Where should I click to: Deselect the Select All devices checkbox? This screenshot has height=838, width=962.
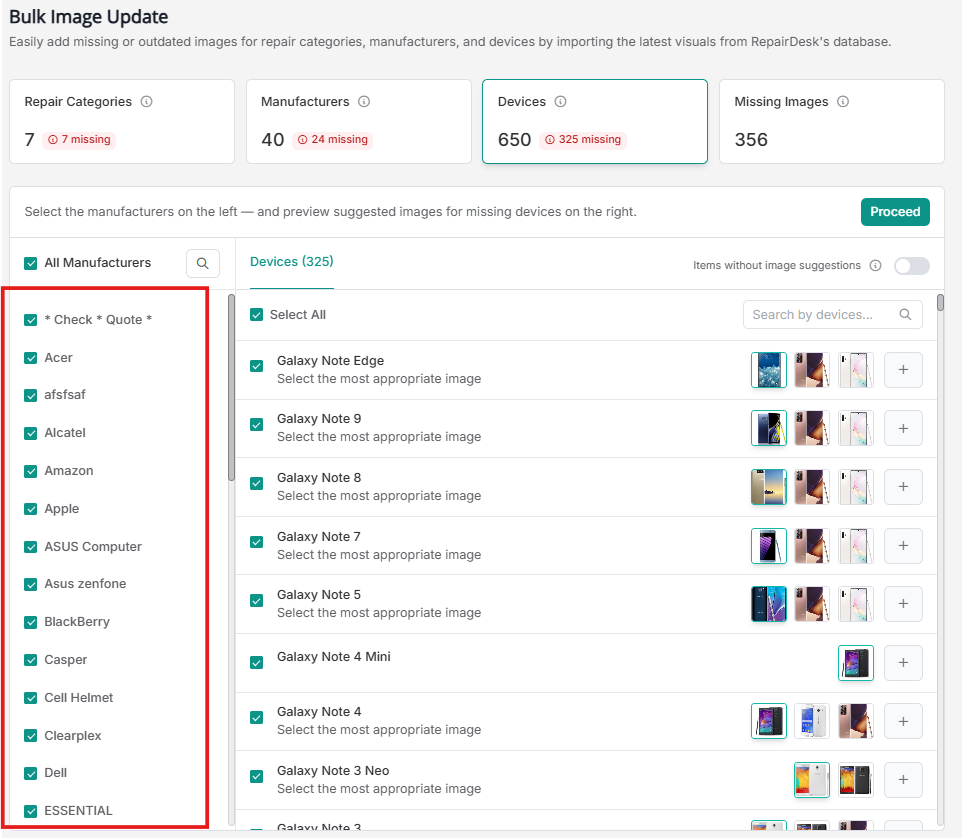click(257, 315)
